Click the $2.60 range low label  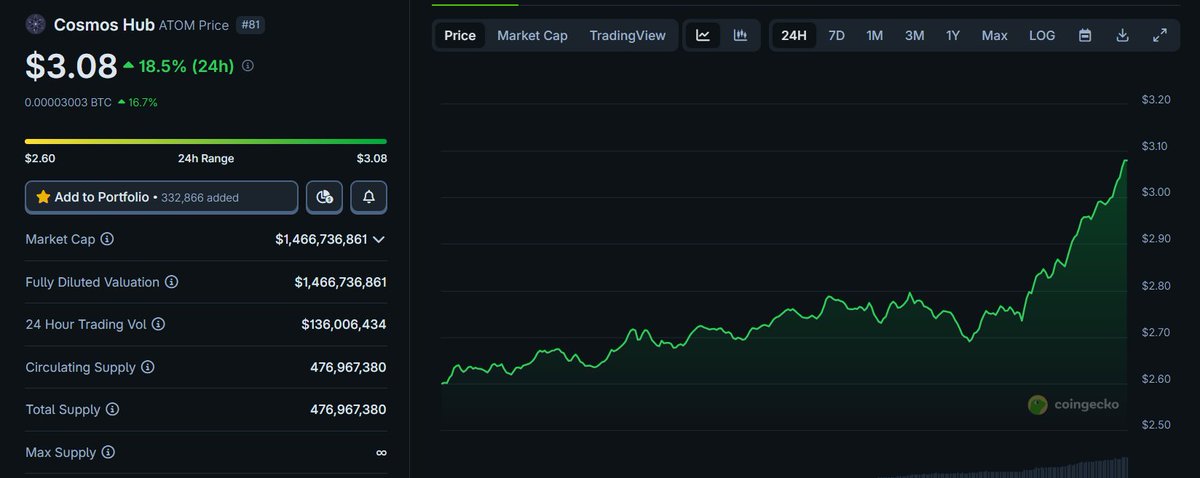[x=40, y=158]
